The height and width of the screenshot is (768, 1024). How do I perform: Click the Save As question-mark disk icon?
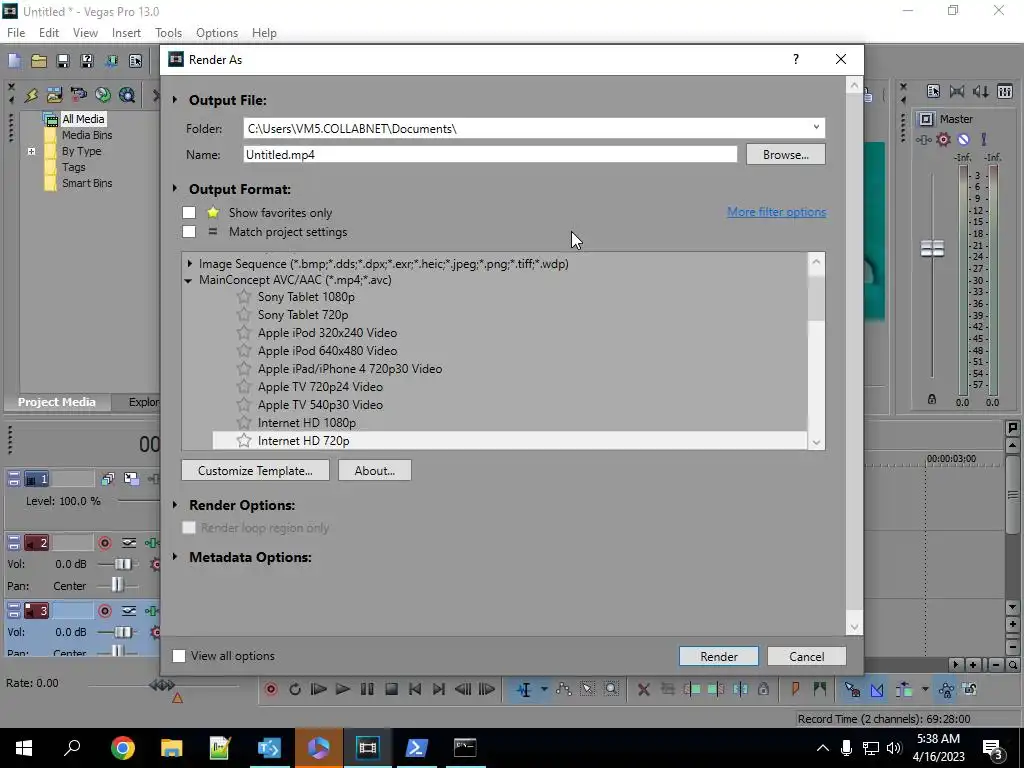[x=87, y=61]
